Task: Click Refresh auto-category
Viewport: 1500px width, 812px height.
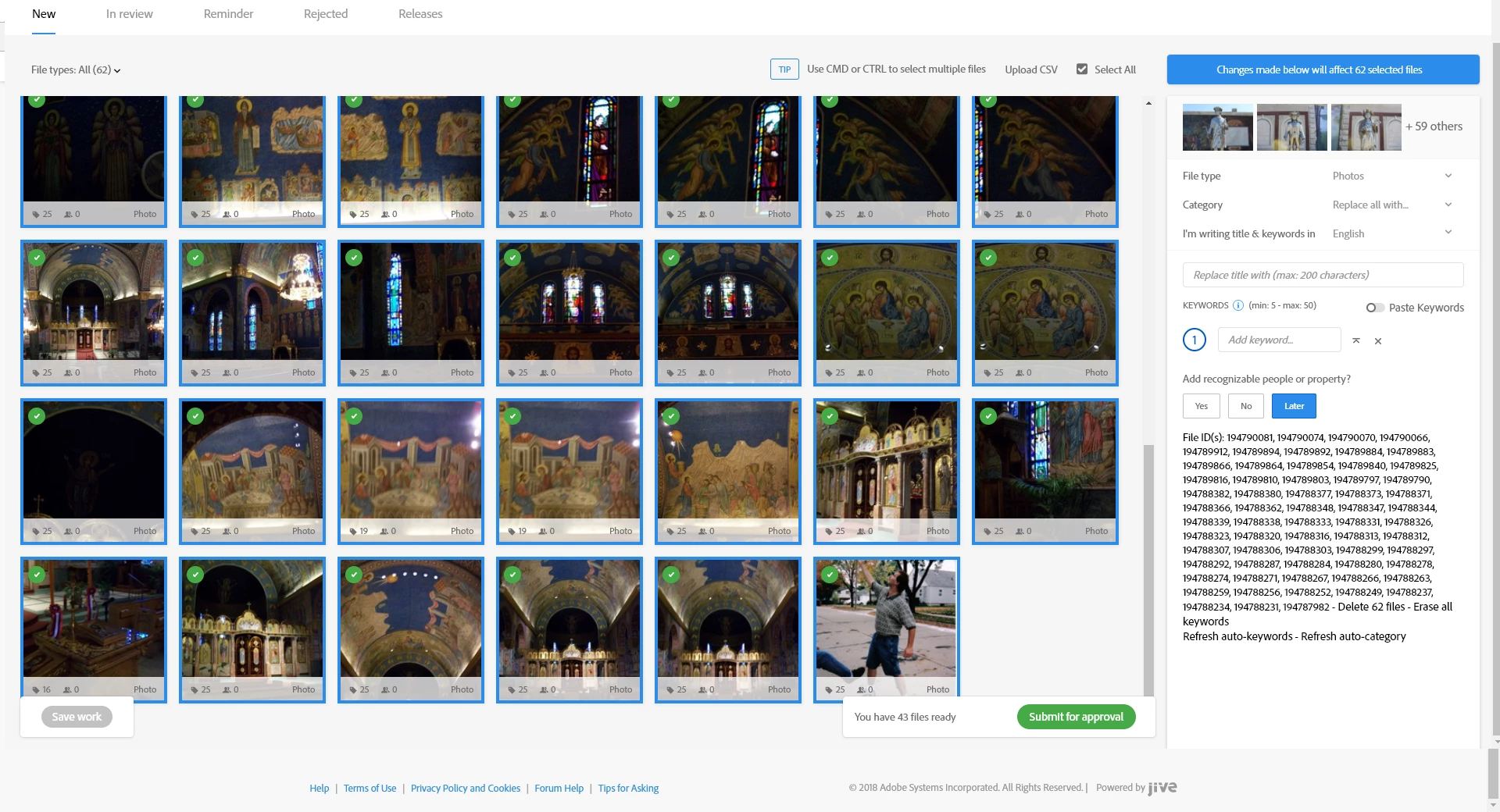Action: (x=1353, y=636)
